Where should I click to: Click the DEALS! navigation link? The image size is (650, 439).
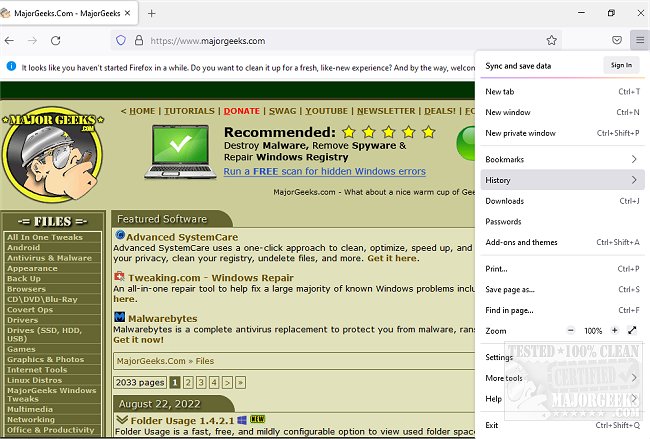tap(440, 111)
